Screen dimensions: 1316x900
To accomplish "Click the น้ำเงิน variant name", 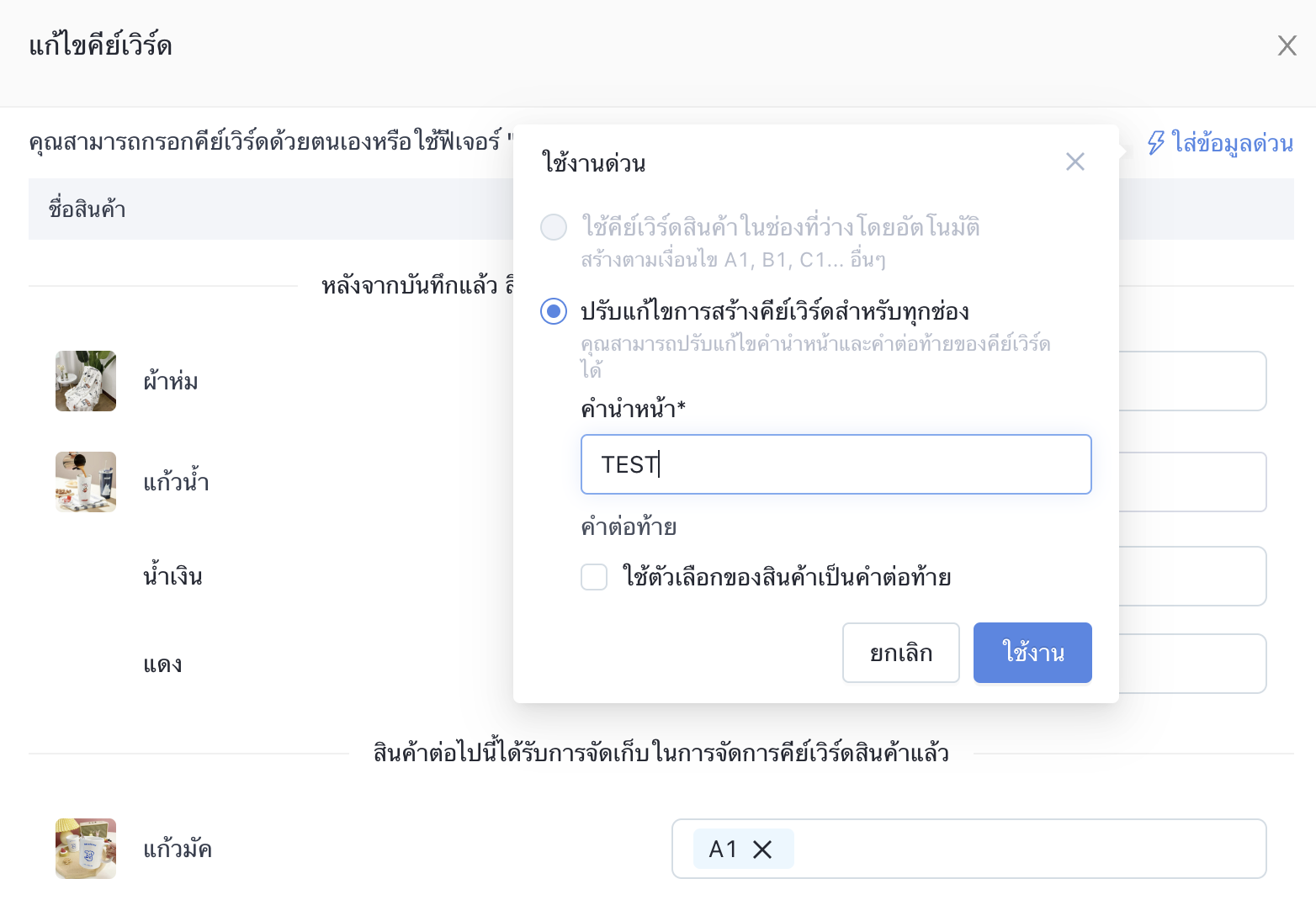I will [172, 576].
